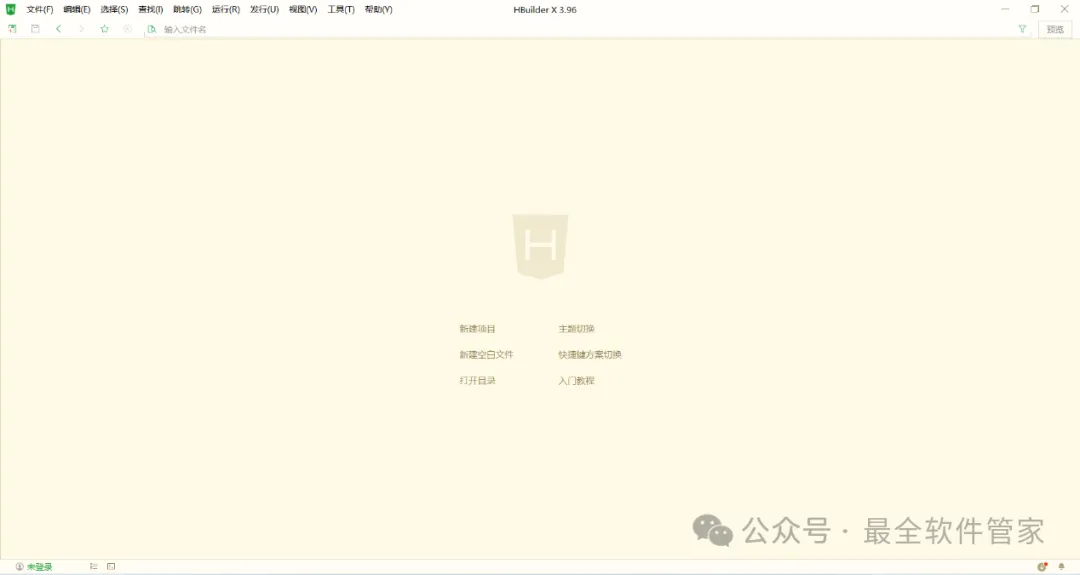Open the notification bell icon
Screen dimensions: 1080x575
click(x=1061, y=567)
